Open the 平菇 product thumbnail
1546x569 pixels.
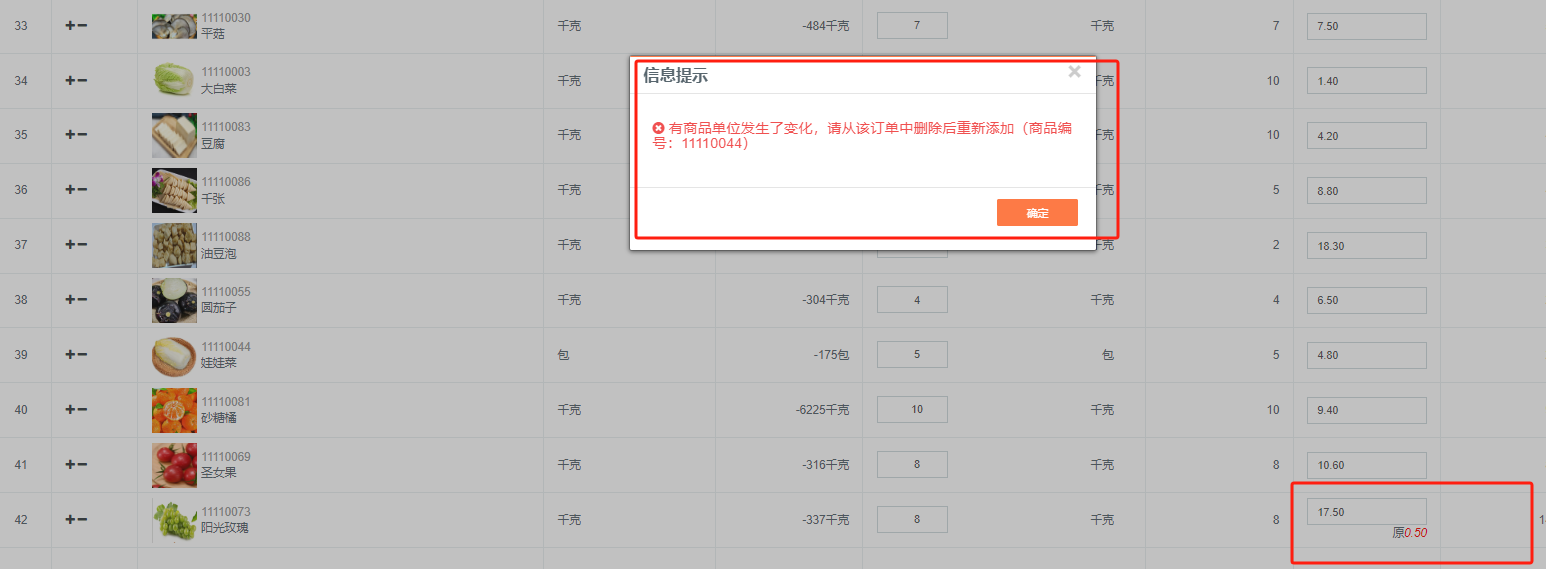(x=174, y=26)
